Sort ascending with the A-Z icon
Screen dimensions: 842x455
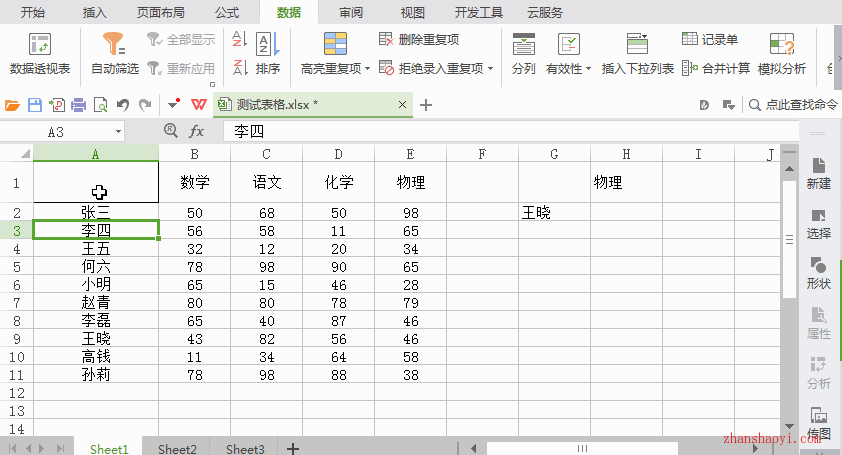(239, 39)
